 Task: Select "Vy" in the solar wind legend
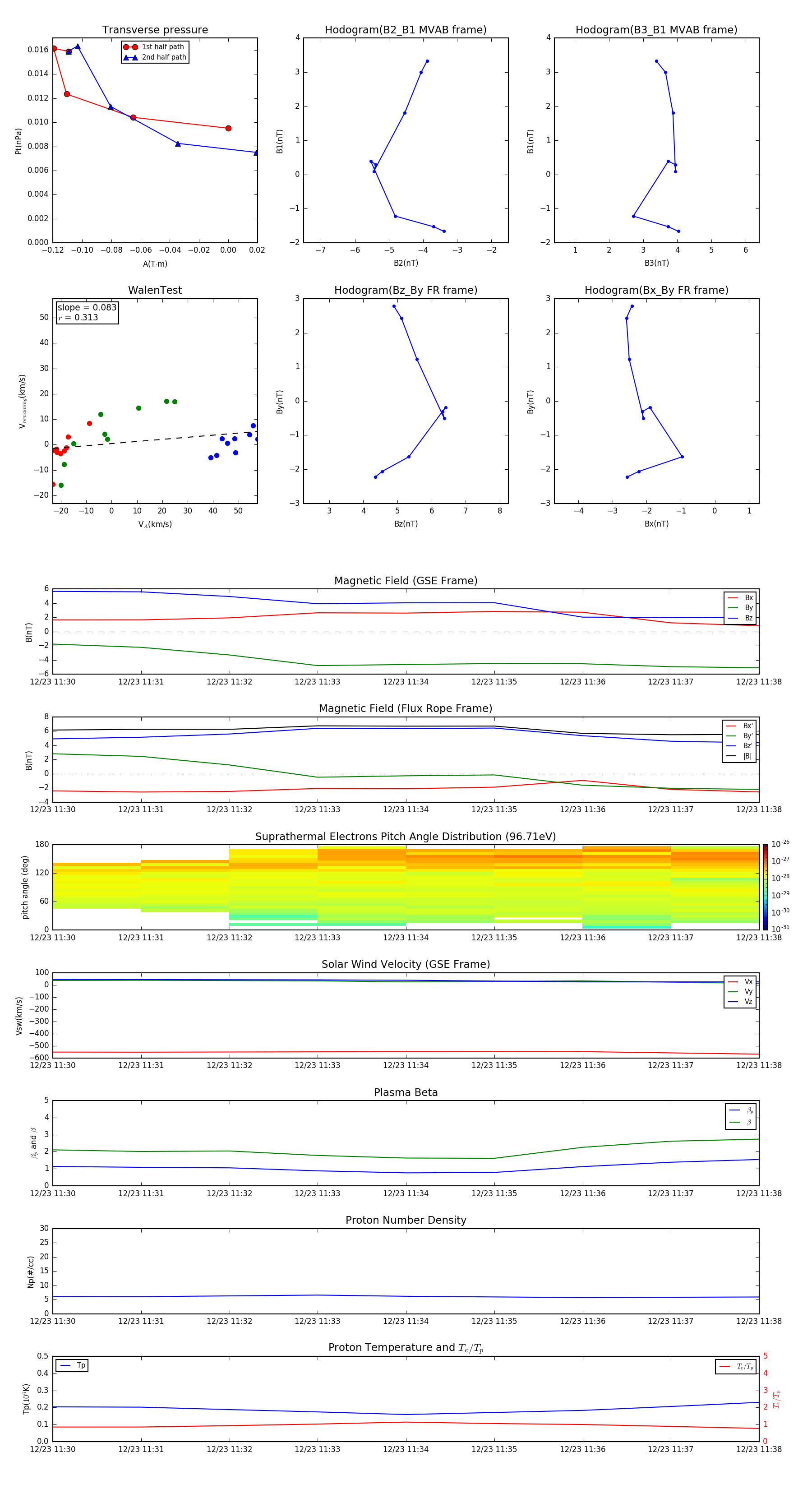pos(740,991)
